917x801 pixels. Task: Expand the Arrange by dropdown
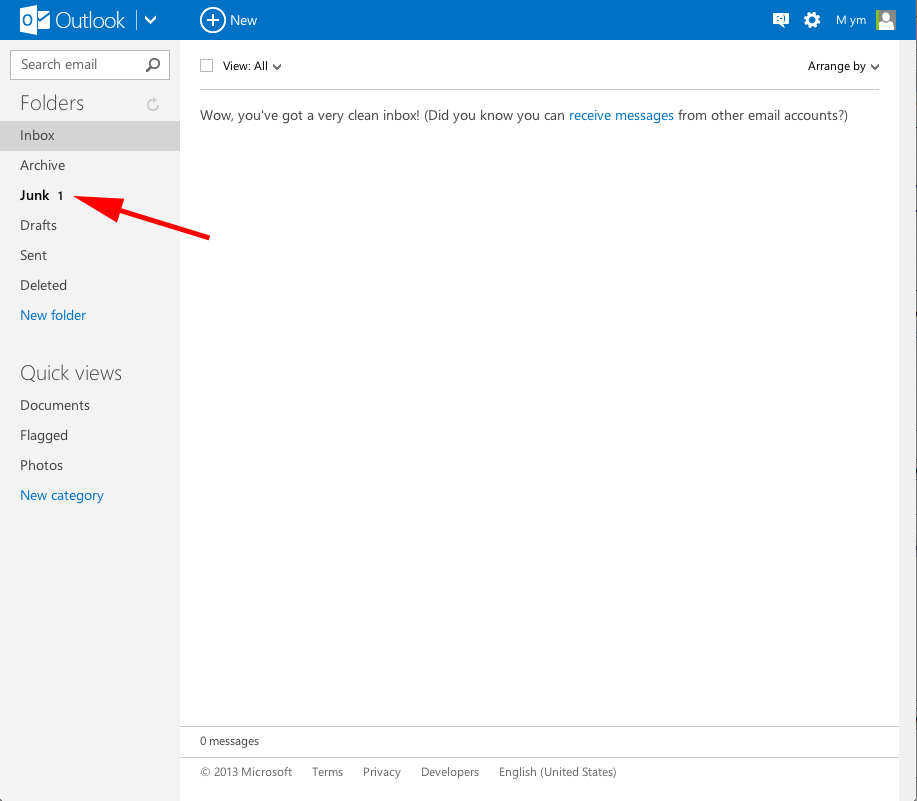pyautogui.click(x=843, y=67)
